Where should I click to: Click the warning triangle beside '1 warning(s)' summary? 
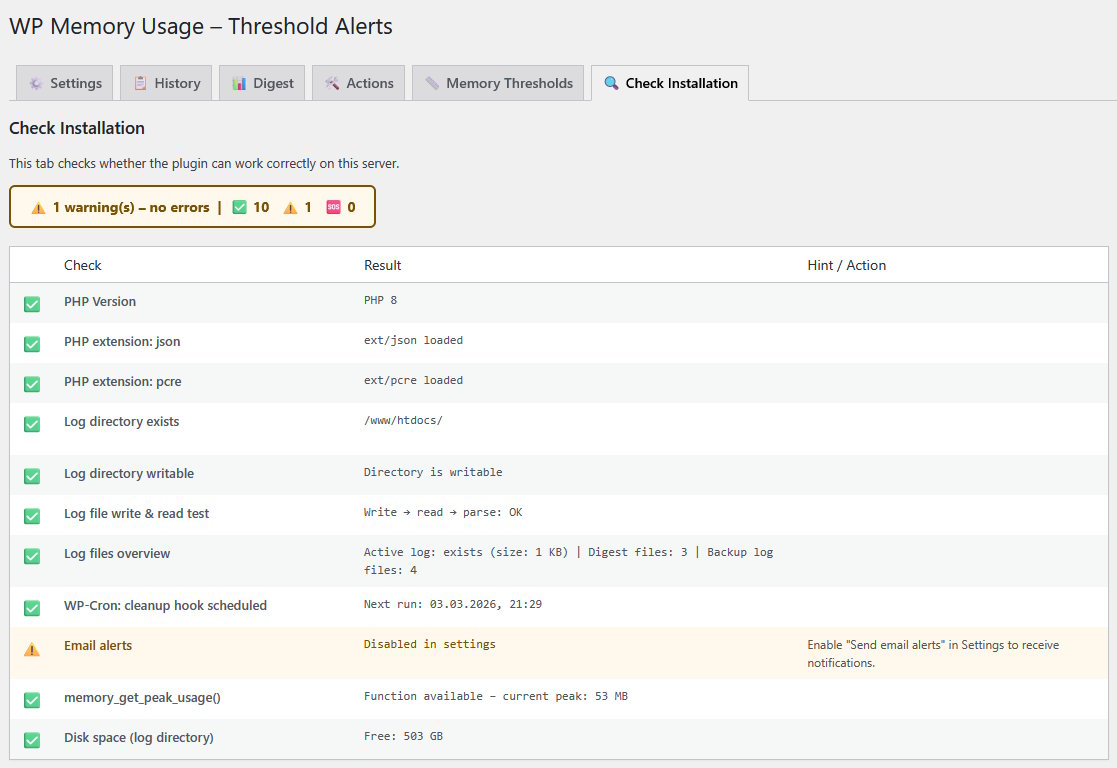pyautogui.click(x=38, y=208)
